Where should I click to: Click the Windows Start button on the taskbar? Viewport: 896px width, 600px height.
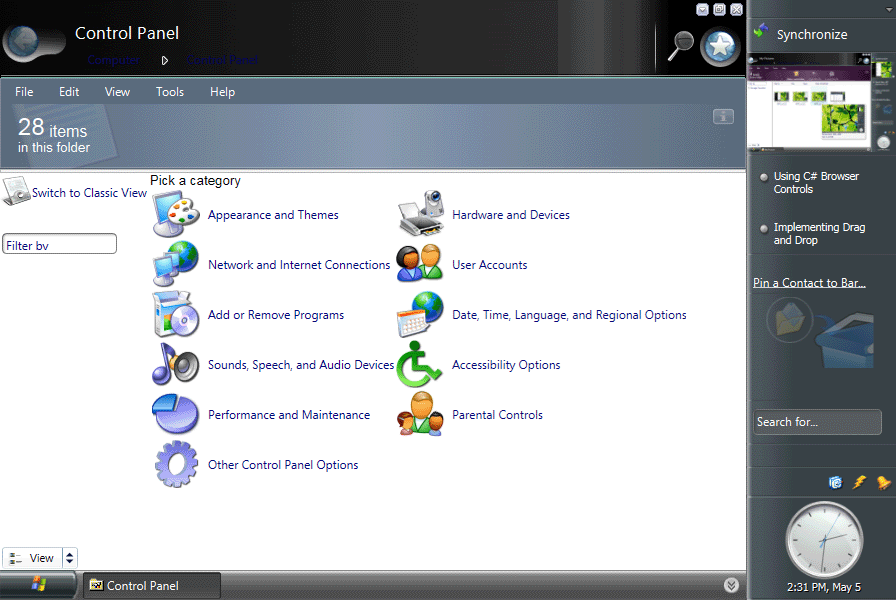[x=38, y=585]
